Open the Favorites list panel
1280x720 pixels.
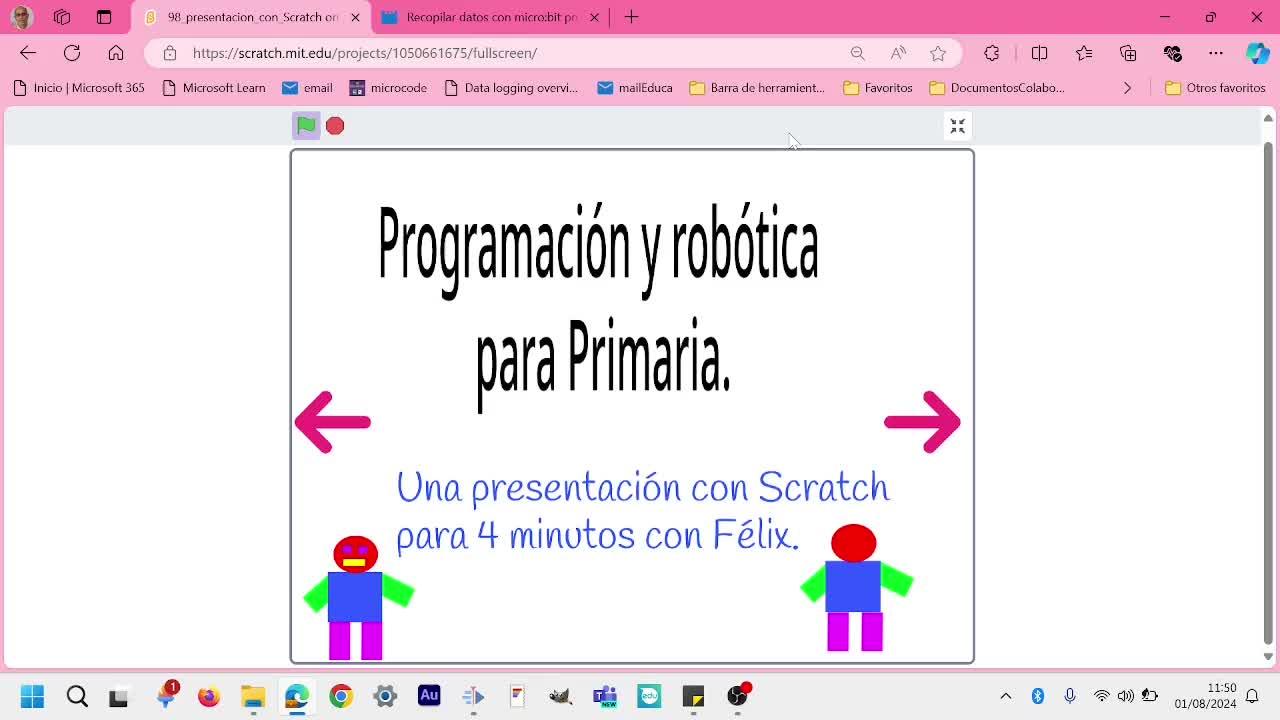coord(1084,53)
